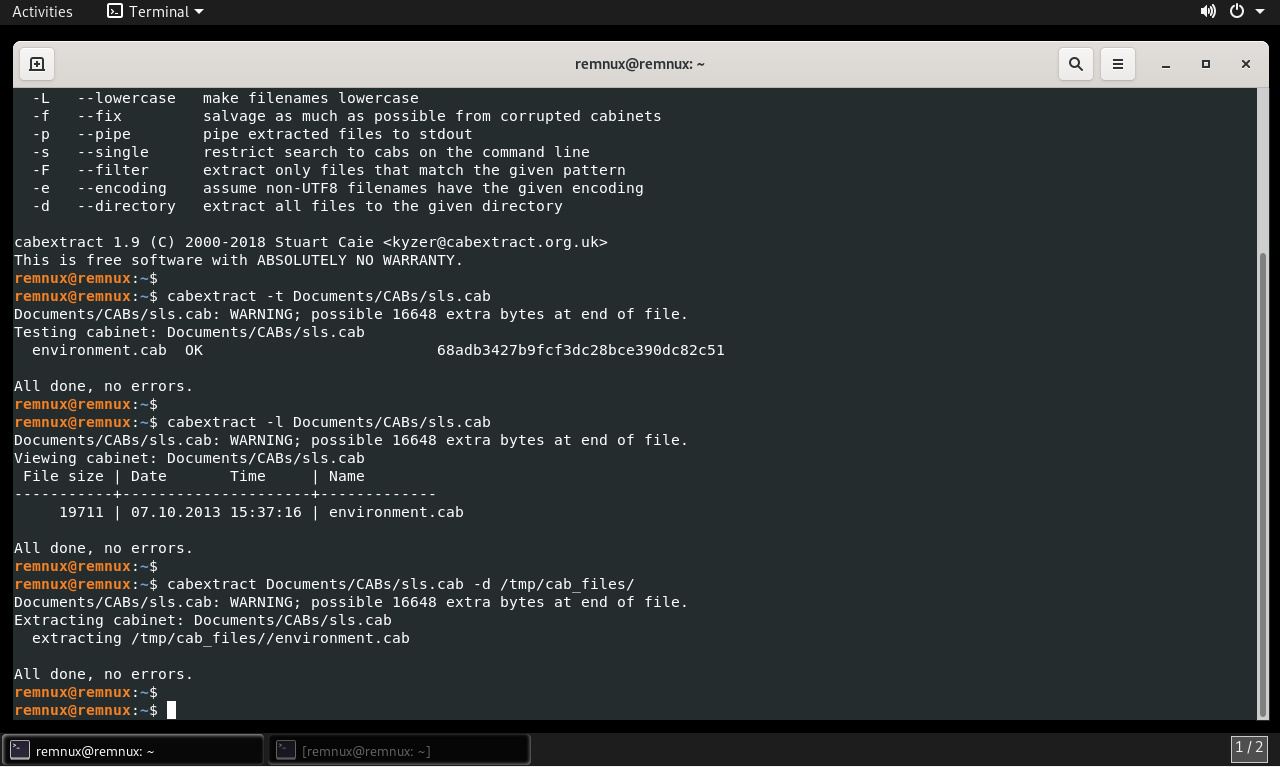Maximize the terminal window
The image size is (1280, 767).
click(1206, 64)
